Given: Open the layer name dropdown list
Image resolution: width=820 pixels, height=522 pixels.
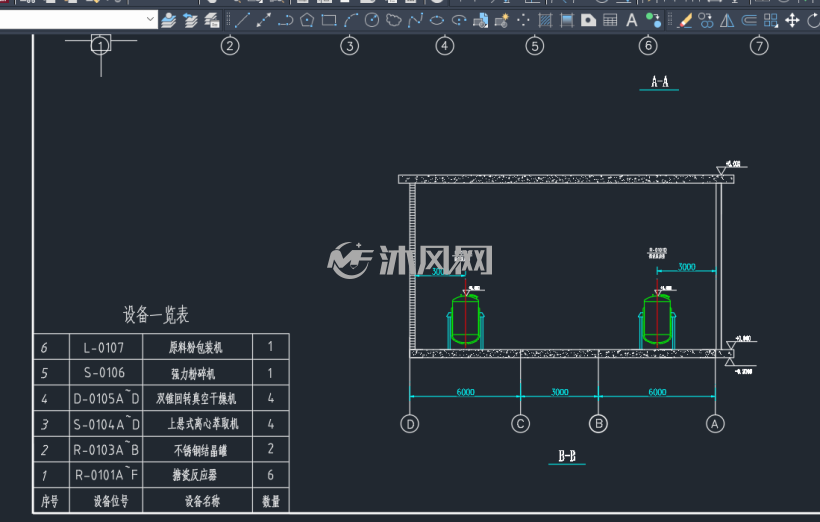Looking at the screenshot, I should (x=150, y=20).
